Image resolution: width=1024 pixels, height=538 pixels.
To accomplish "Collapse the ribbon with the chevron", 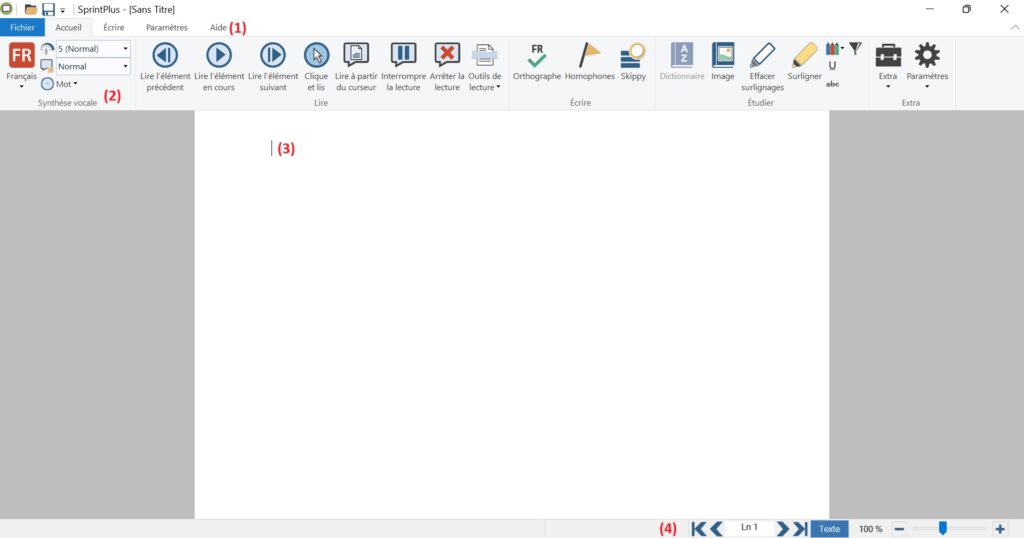I will pos(1014,27).
